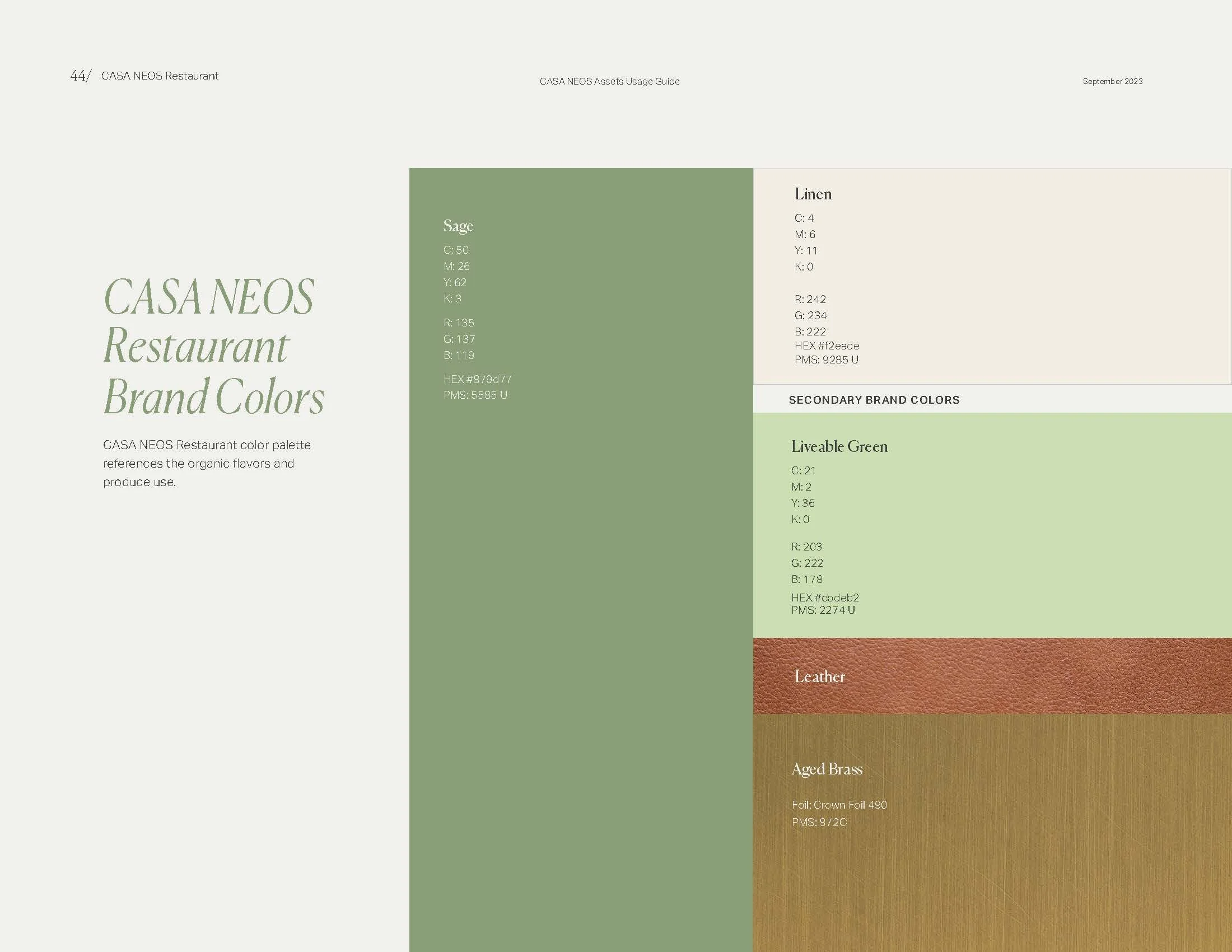1232x952 pixels.
Task: Select the Linen color swatch
Action: [992, 276]
